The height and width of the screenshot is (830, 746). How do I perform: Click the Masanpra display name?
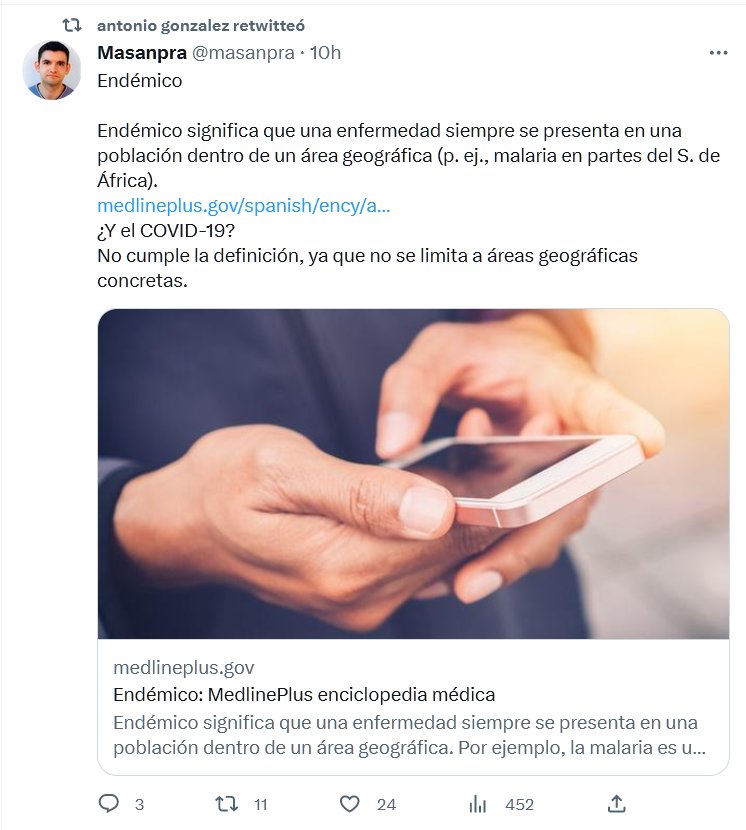click(x=142, y=52)
